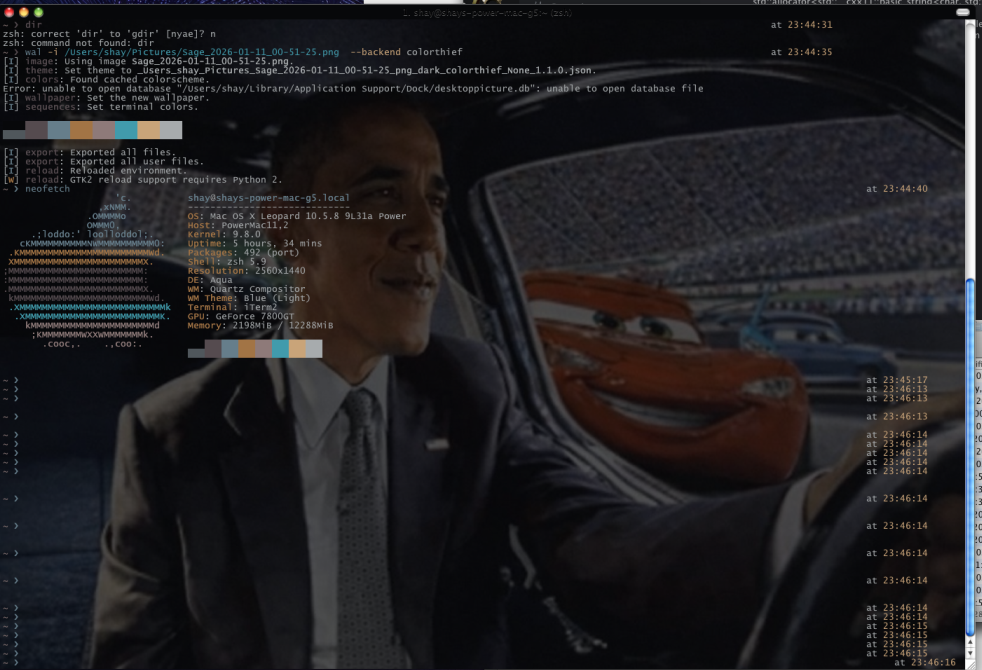The width and height of the screenshot is (982, 670).
Task: Click 'GPU: GeForce 7800GT' line
Action: pos(241,316)
